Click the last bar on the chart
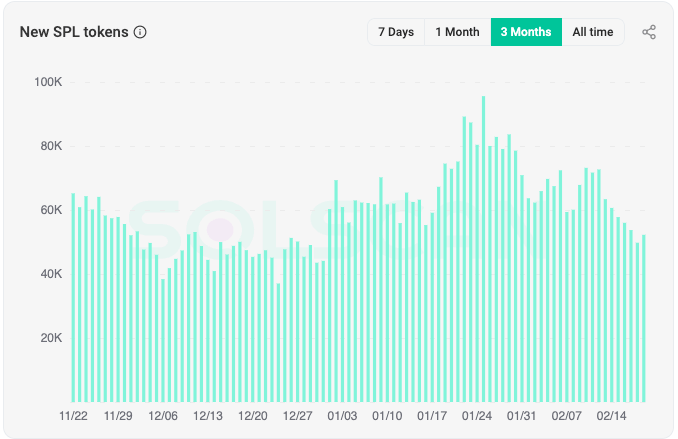Viewport: 678px width, 439px height. pyautogui.click(x=644, y=318)
